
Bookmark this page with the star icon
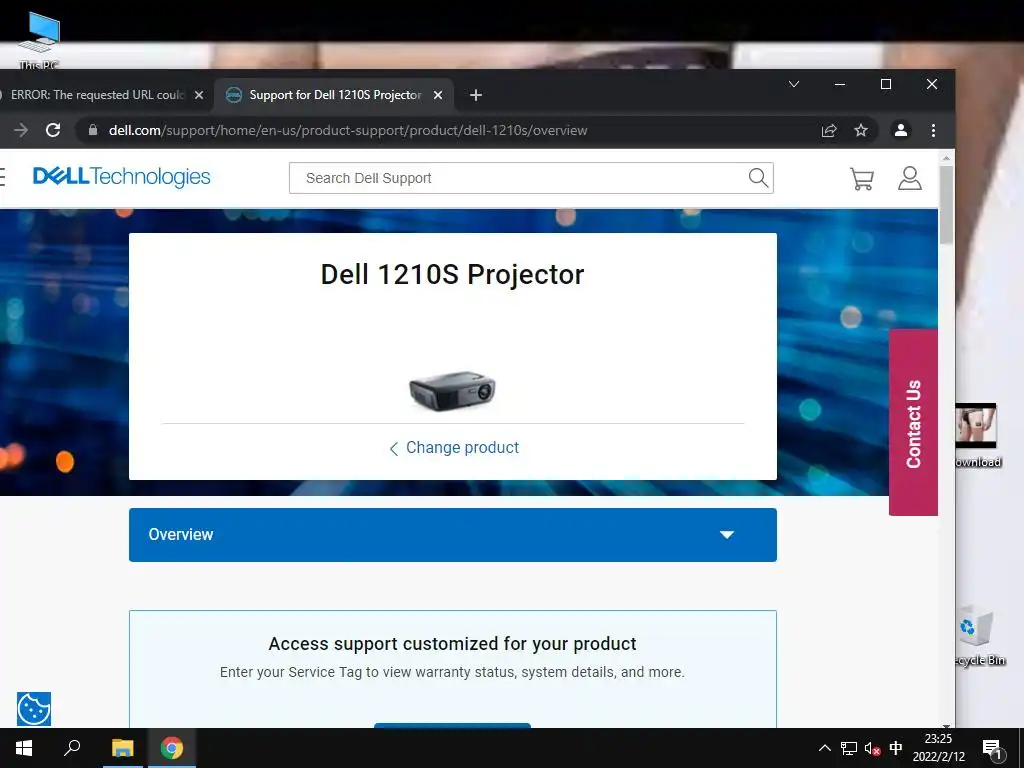click(x=861, y=131)
